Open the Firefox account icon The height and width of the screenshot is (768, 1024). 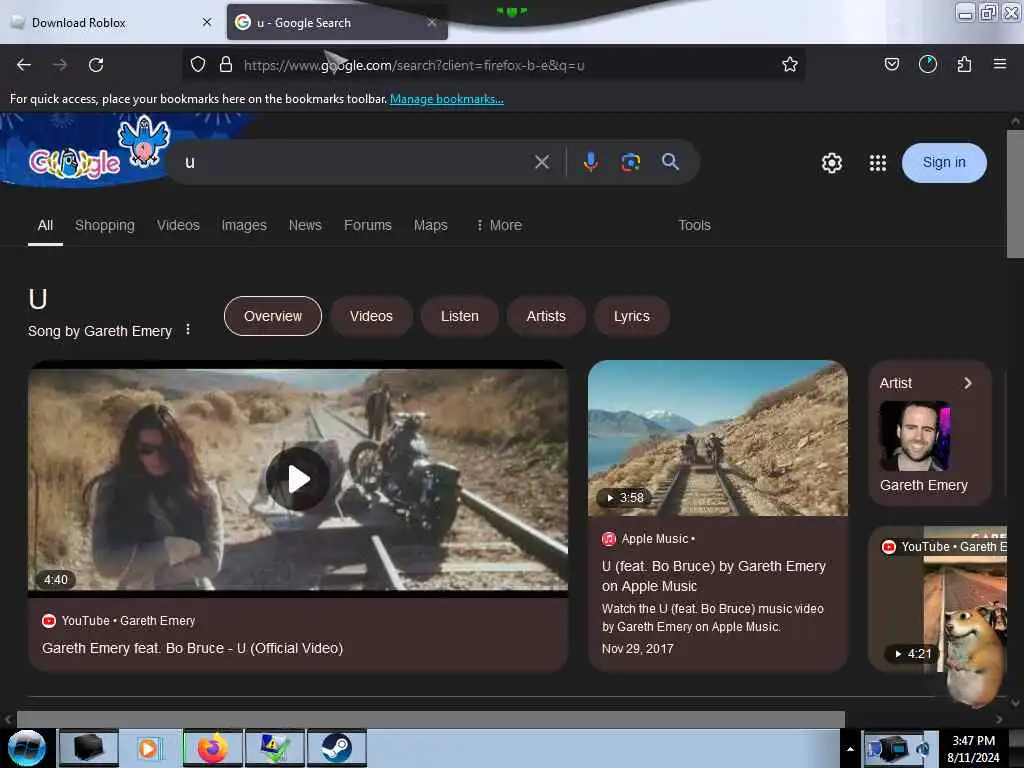[x=927, y=64]
